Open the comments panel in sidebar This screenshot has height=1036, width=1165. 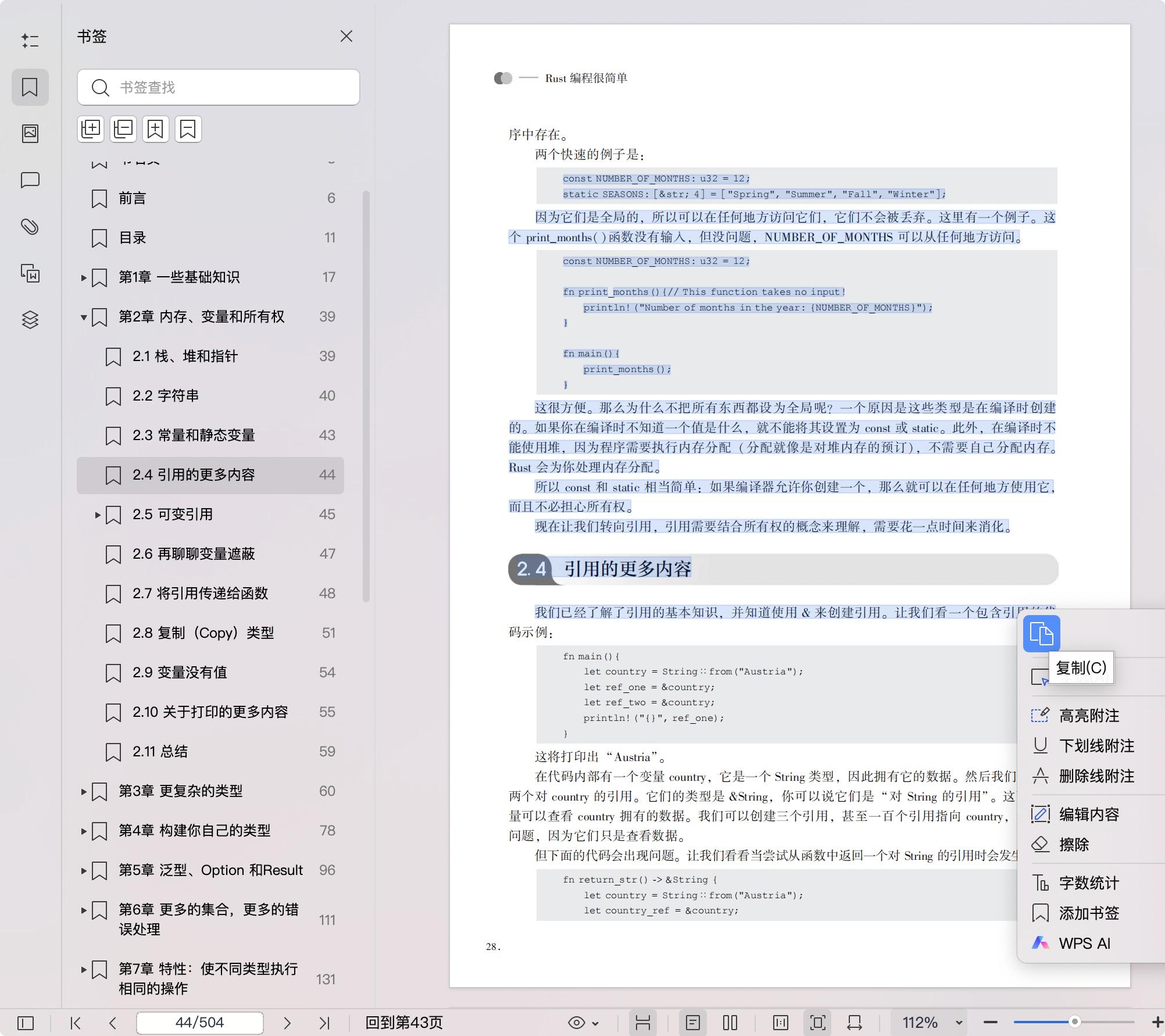pos(30,180)
